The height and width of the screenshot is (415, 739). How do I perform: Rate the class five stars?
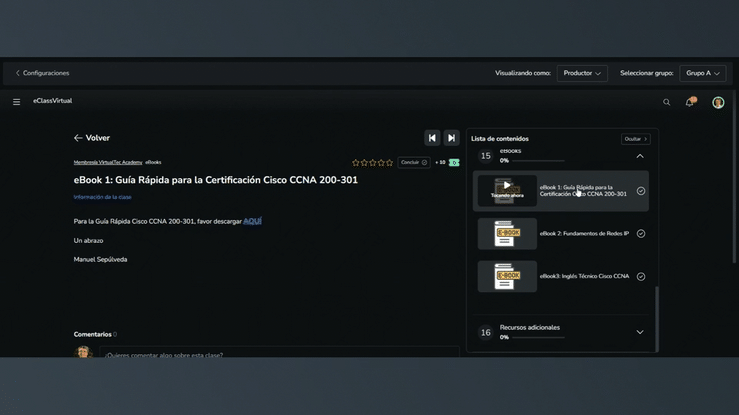[x=389, y=163]
